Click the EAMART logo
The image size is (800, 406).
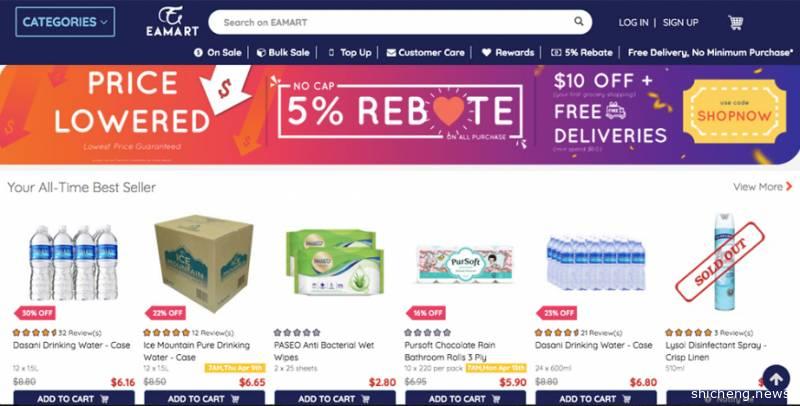click(172, 21)
